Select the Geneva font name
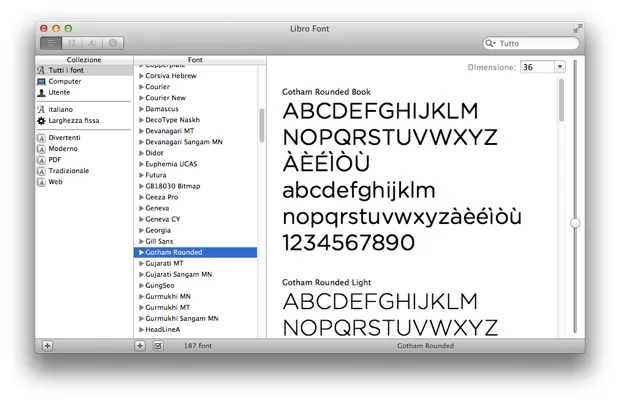This screenshot has height=402, width=620. 157,208
